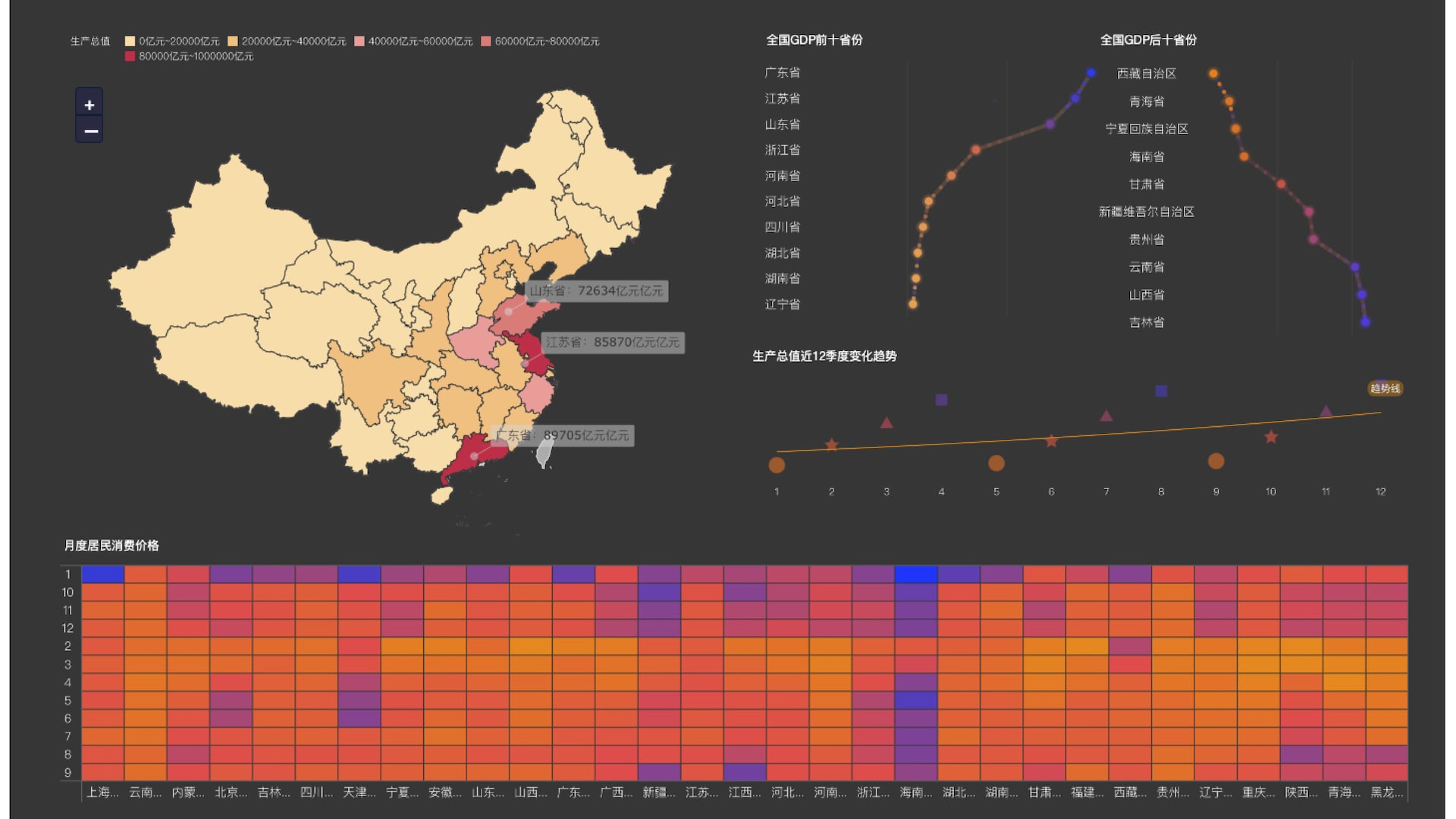Screen dimensions: 1456x819
Task: Click the 河南省 data point in top-ten chart
Action: tap(951, 176)
